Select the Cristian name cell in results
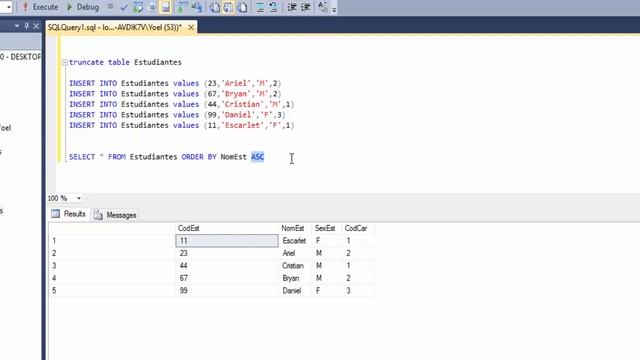Viewport: 640px width, 360px height. click(295, 266)
